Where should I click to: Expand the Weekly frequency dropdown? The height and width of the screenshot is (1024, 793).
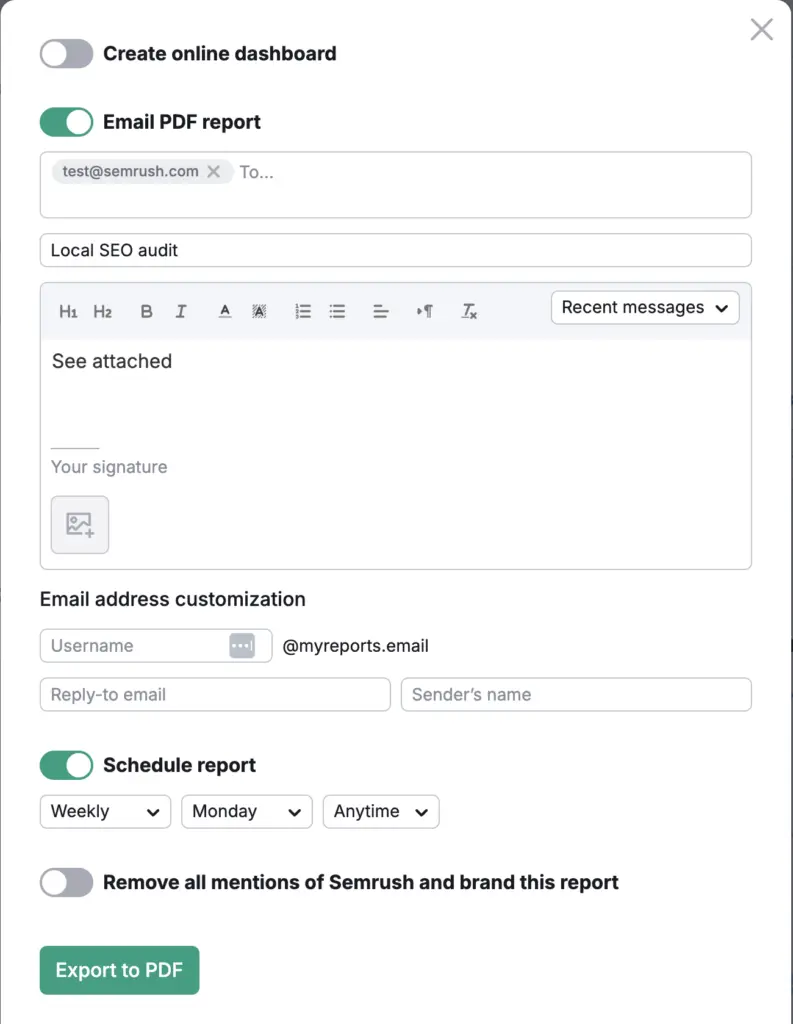105,812
